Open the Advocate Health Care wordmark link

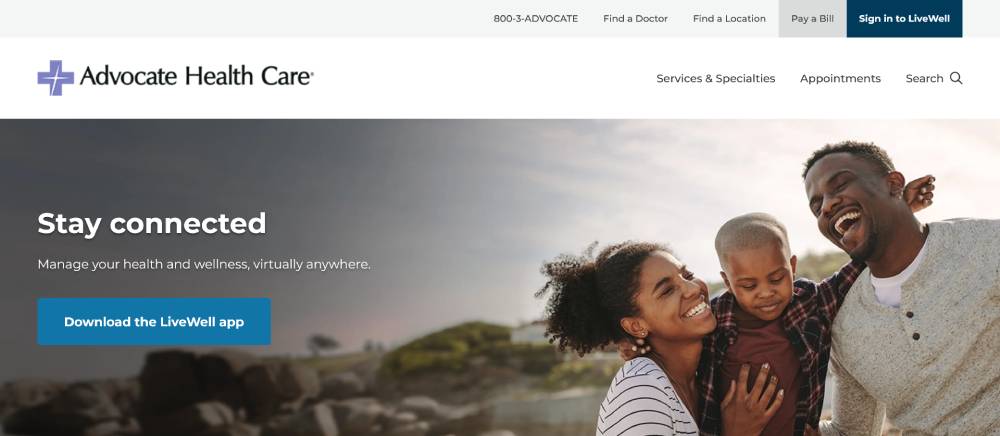point(196,76)
